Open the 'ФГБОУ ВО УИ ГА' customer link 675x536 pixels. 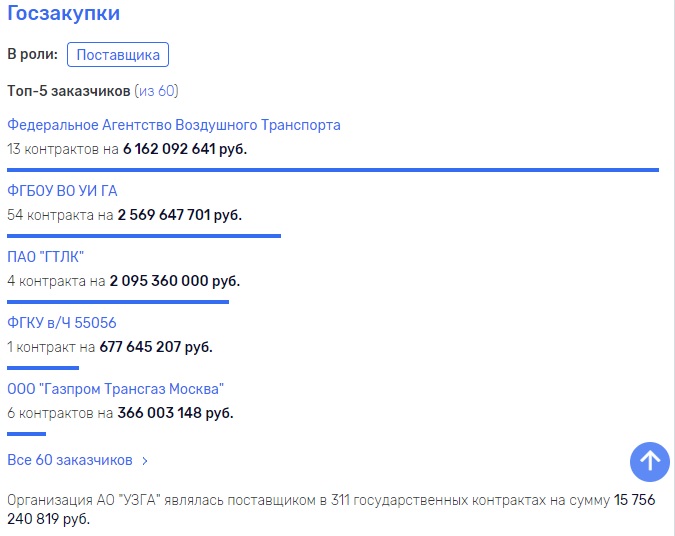tap(62, 191)
